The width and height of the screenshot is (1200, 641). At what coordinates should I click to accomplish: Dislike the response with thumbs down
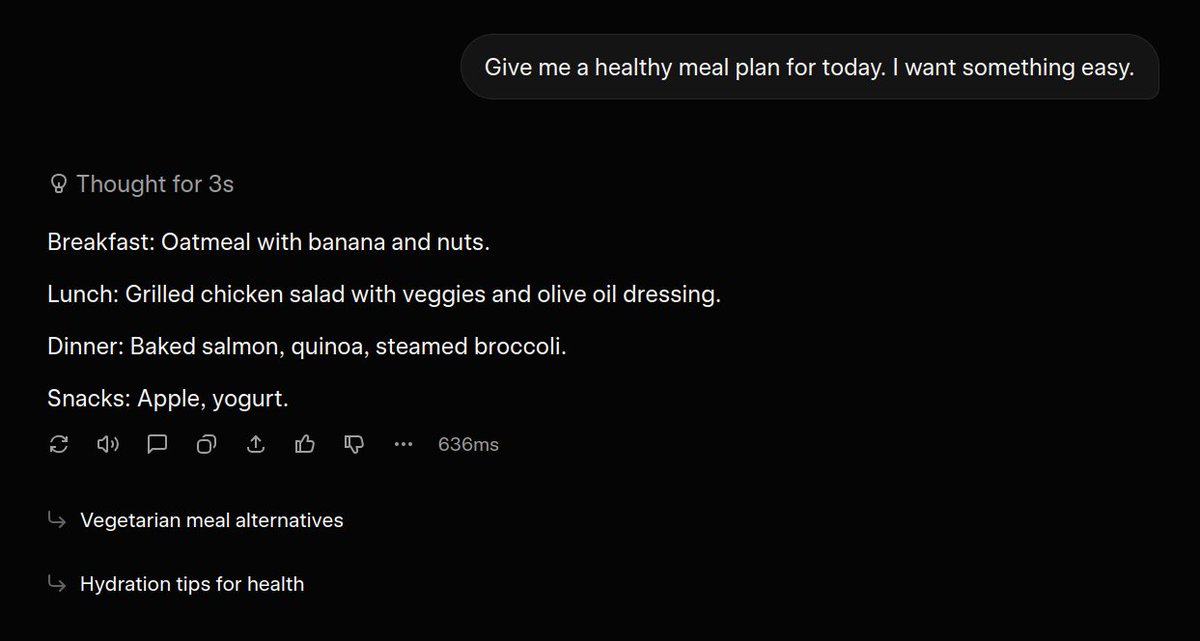354,444
